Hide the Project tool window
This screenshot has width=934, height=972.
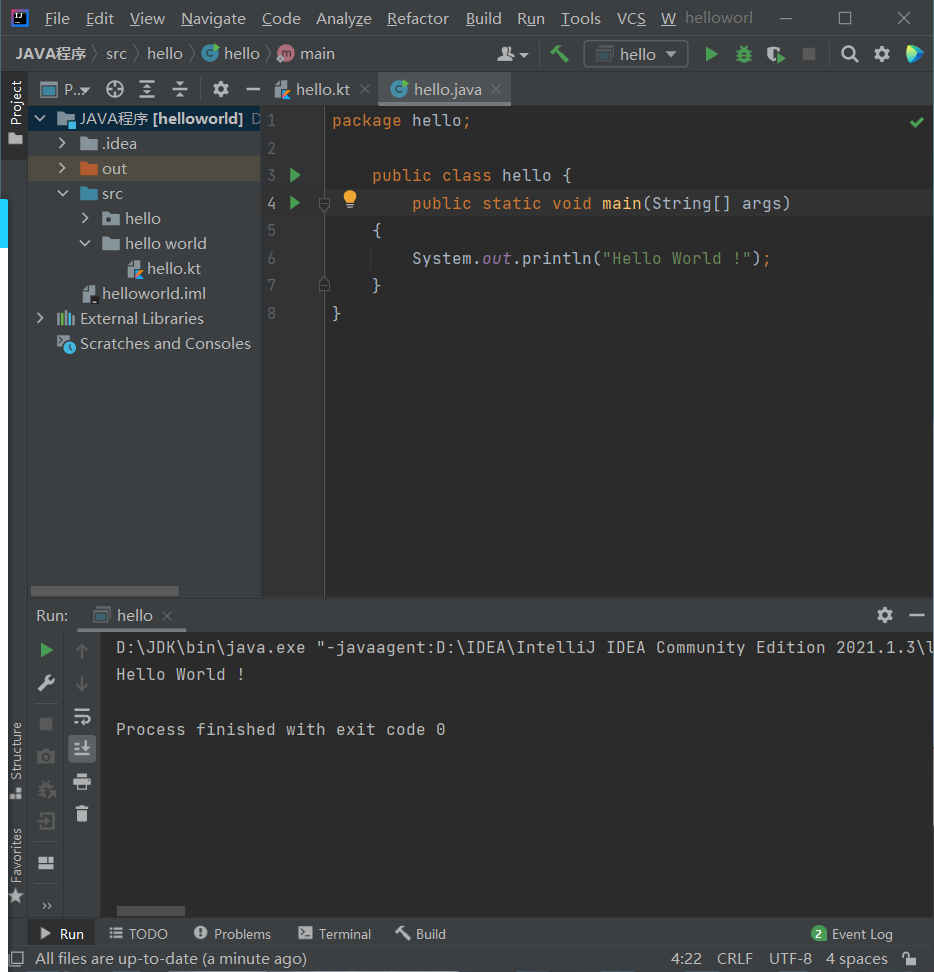(x=253, y=89)
